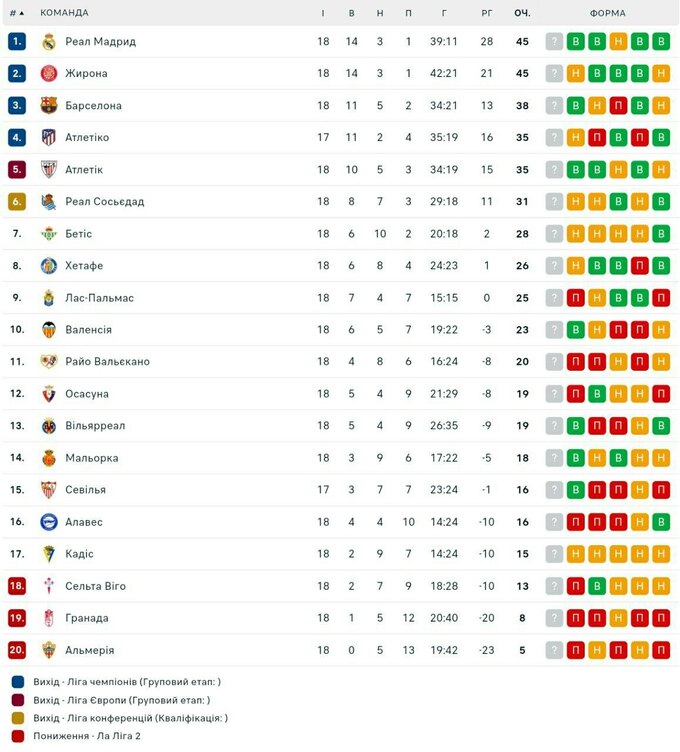The width and height of the screenshot is (680, 752).
Task: Click the Celta Vigo crest
Action: (49, 586)
